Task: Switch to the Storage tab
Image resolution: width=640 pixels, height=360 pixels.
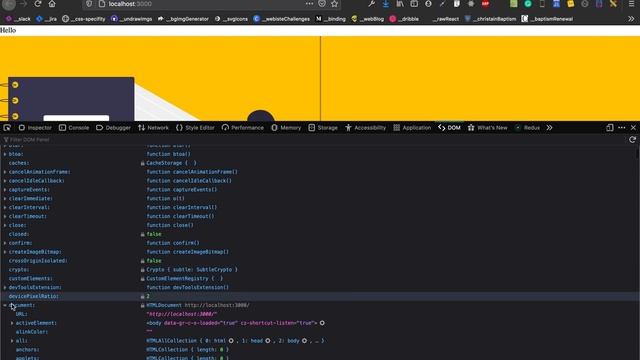Action: click(323, 128)
